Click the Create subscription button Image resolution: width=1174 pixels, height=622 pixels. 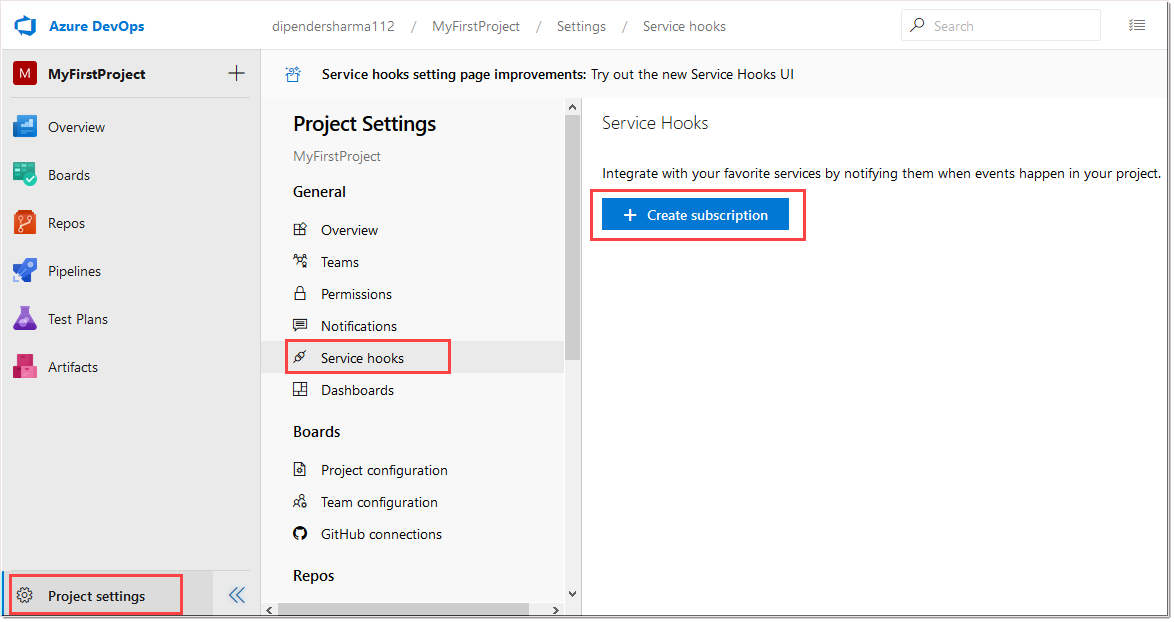click(x=695, y=215)
